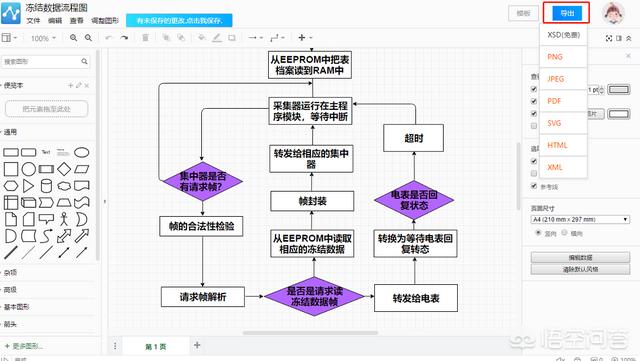
Task: Toggle the 参考线 guides checkbox
Action: (x=534, y=186)
